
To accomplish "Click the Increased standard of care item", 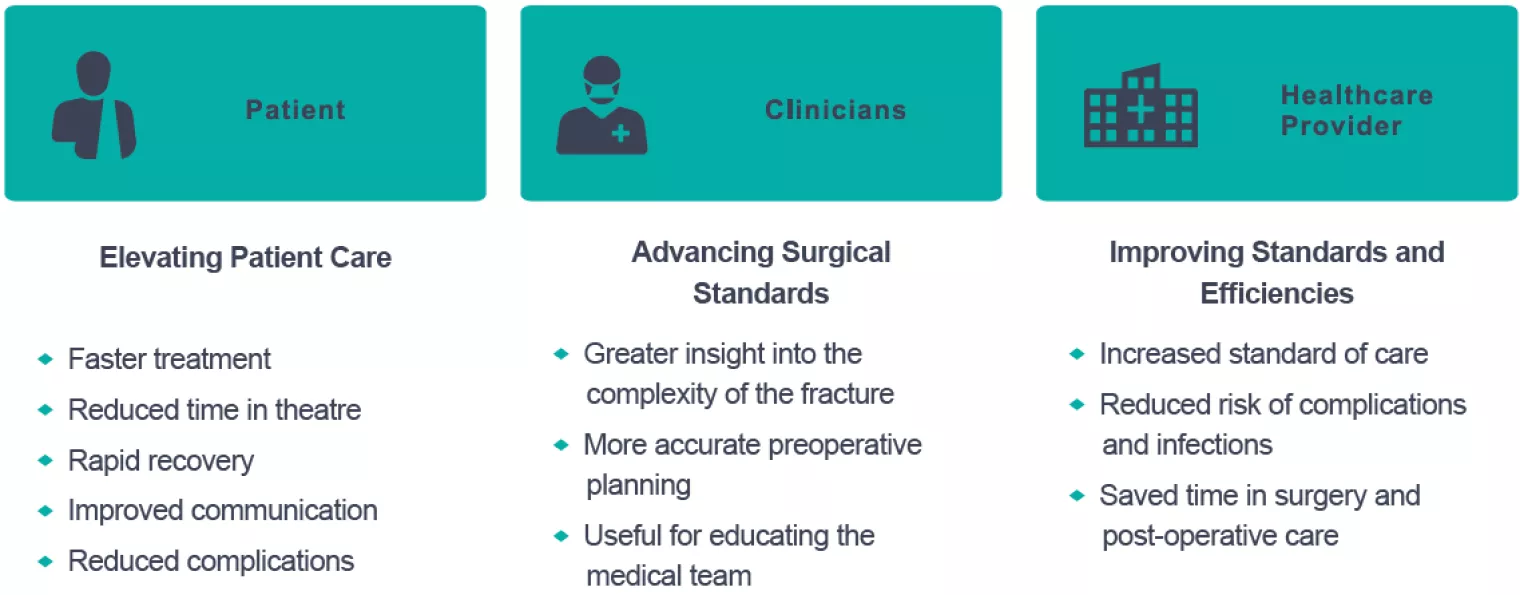I will point(1263,354).
